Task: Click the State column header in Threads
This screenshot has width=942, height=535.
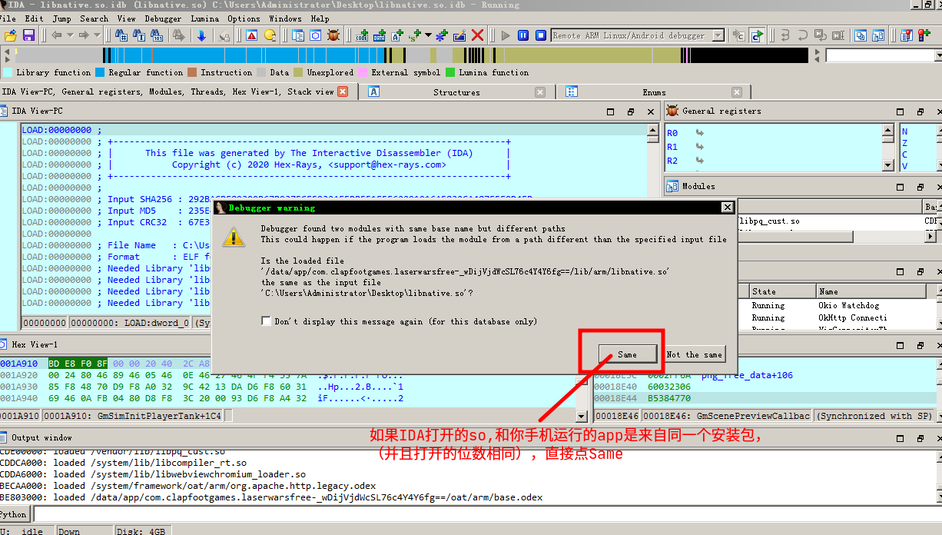Action: (782, 291)
